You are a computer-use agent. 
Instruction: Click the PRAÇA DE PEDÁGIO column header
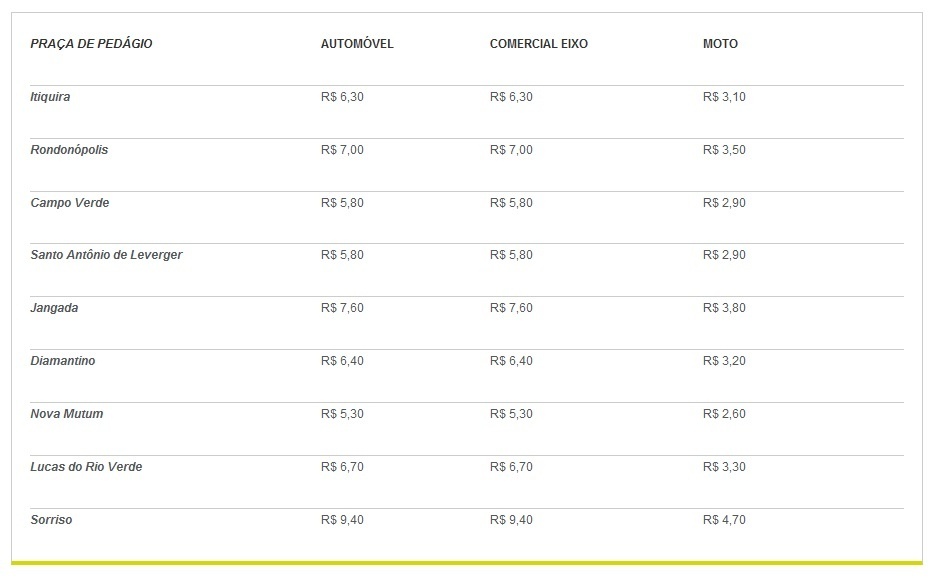pyautogui.click(x=91, y=44)
